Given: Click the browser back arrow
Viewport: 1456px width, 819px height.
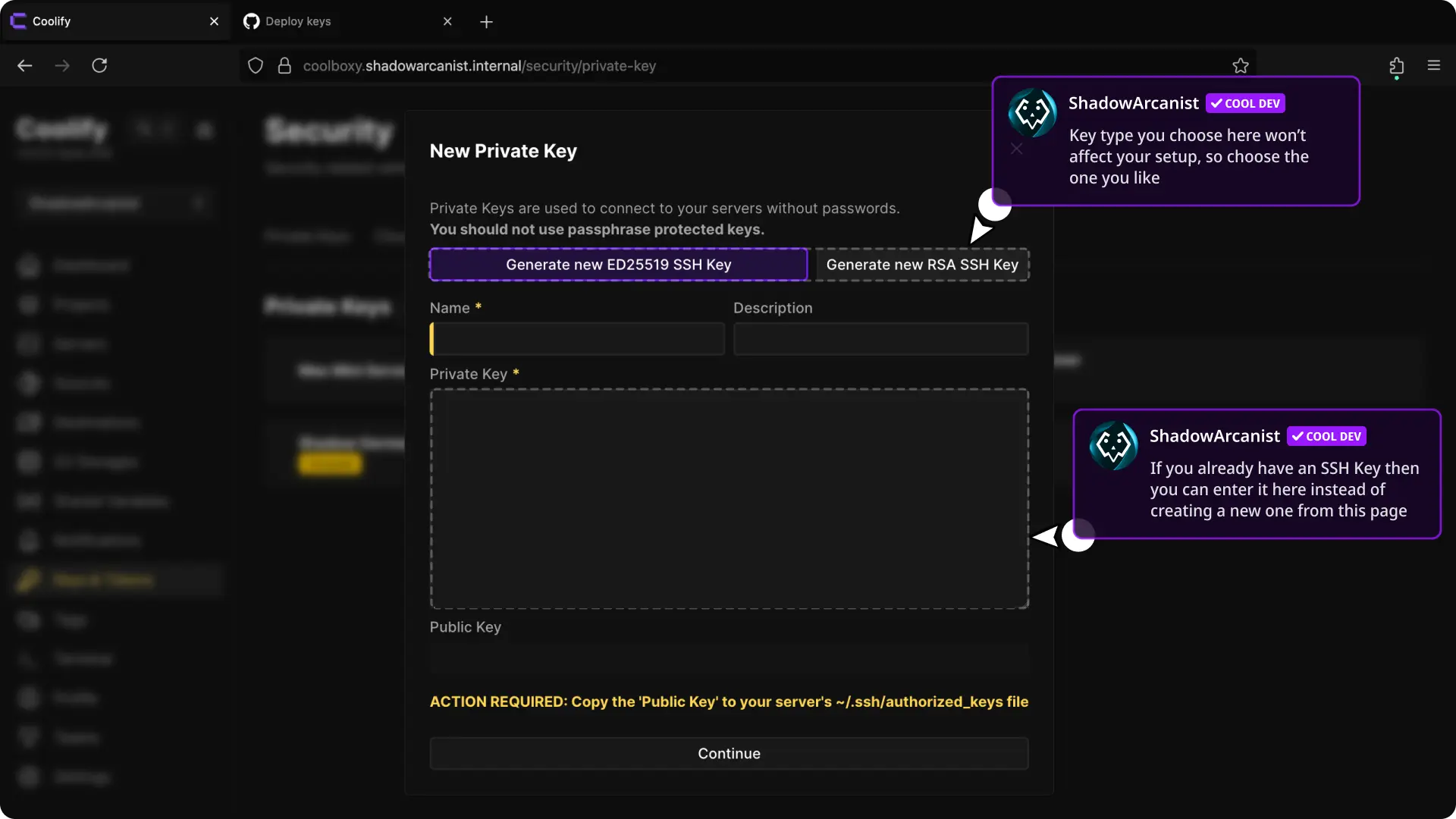Looking at the screenshot, I should 25,66.
